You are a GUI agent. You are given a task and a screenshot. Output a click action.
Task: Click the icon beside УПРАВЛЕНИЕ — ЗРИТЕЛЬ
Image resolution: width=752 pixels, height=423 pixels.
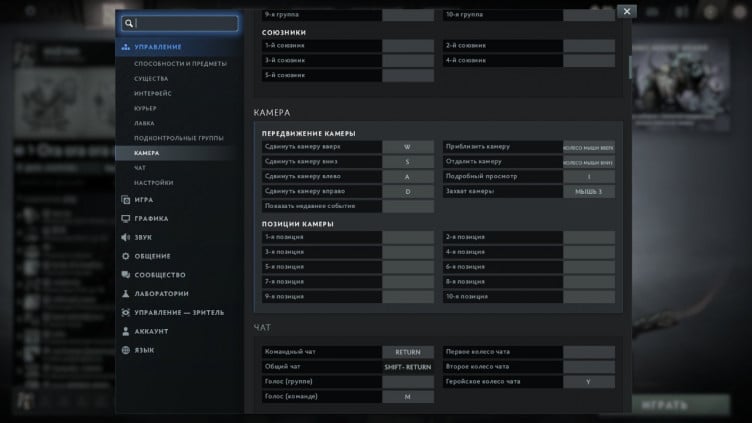pos(125,313)
